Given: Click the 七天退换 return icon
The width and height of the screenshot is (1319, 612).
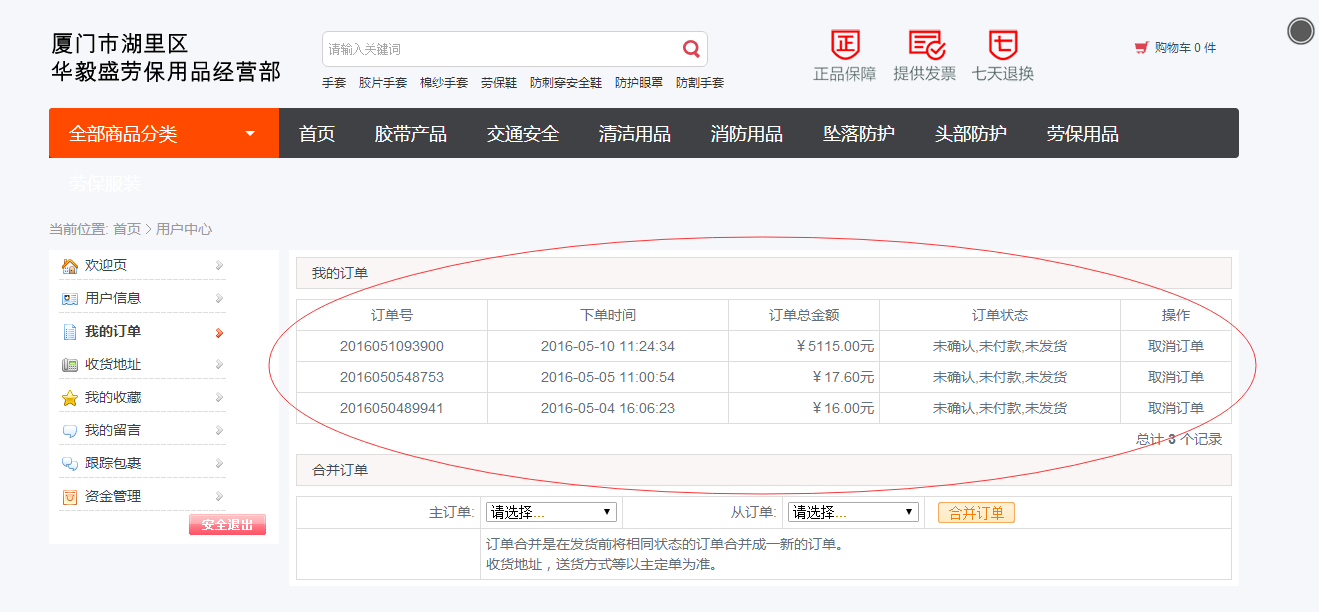Looking at the screenshot, I should click(x=1002, y=45).
